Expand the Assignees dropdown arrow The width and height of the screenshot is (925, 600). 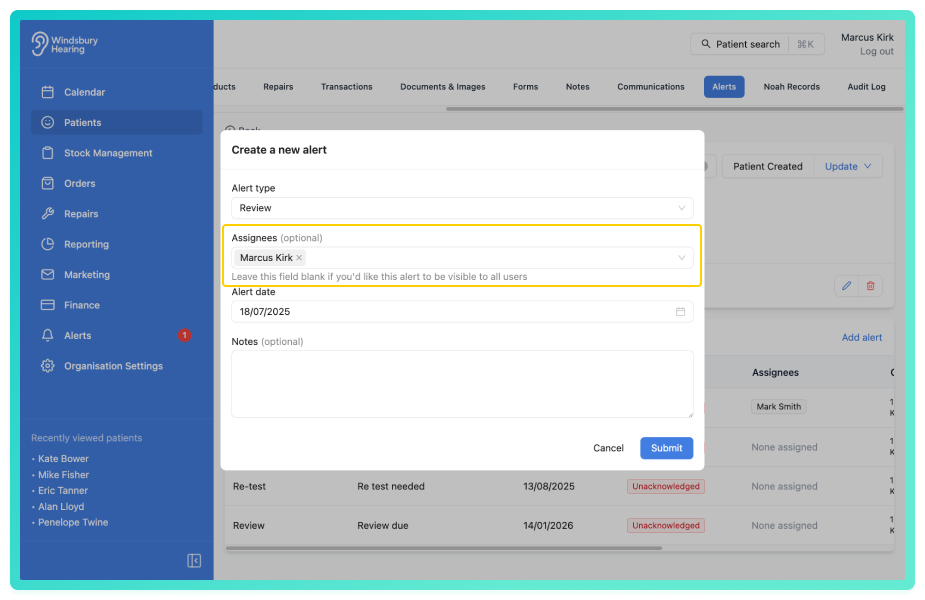click(681, 258)
